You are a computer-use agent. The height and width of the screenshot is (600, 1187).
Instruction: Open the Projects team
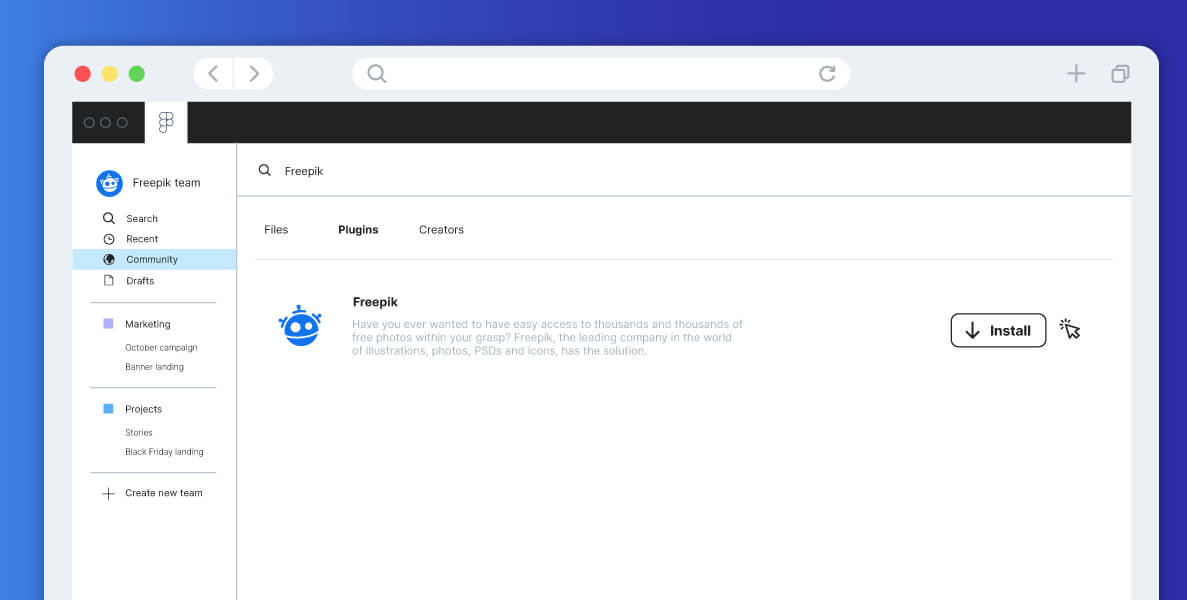[x=143, y=409]
